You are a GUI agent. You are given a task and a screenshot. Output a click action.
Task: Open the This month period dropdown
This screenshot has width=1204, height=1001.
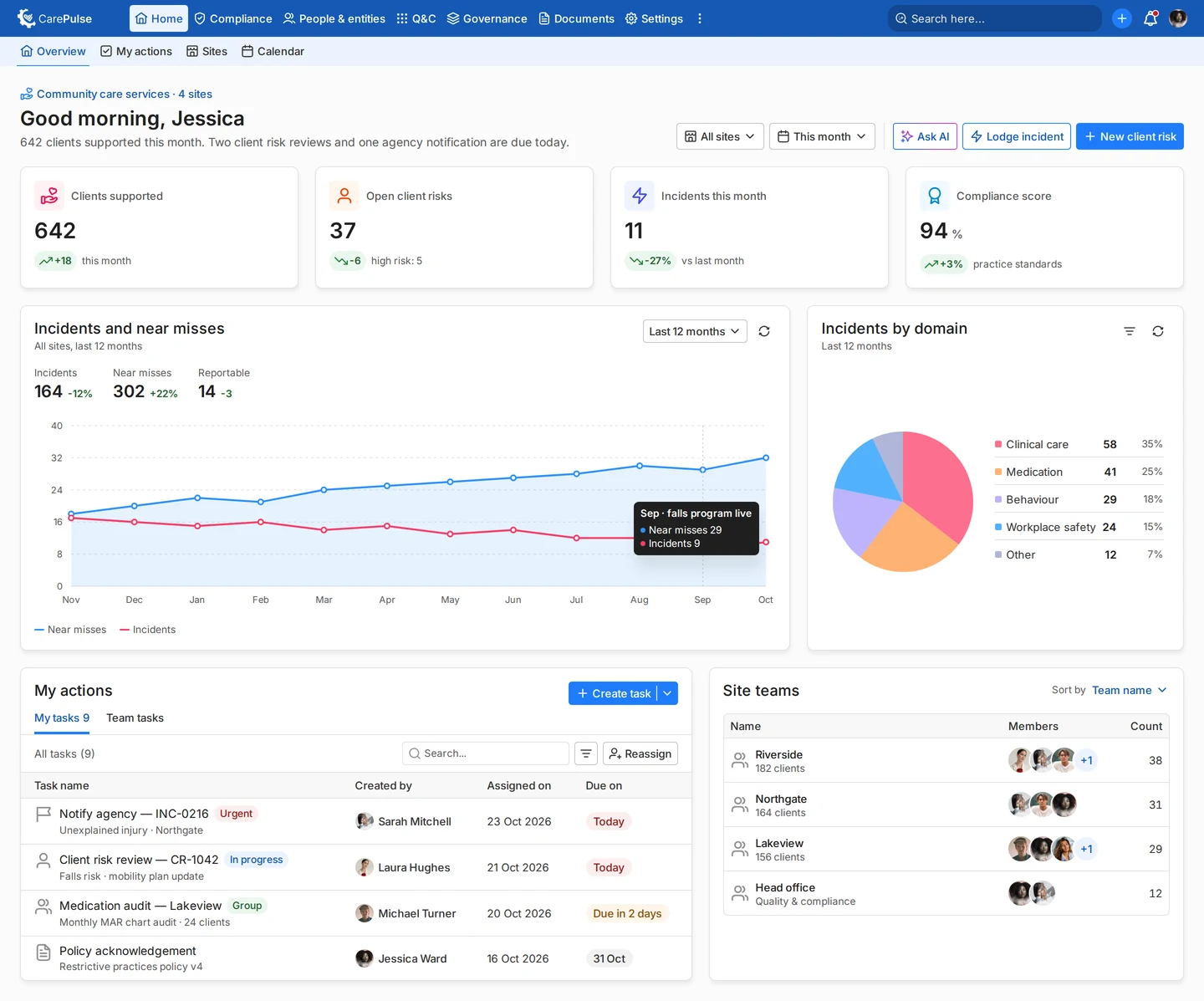822,136
